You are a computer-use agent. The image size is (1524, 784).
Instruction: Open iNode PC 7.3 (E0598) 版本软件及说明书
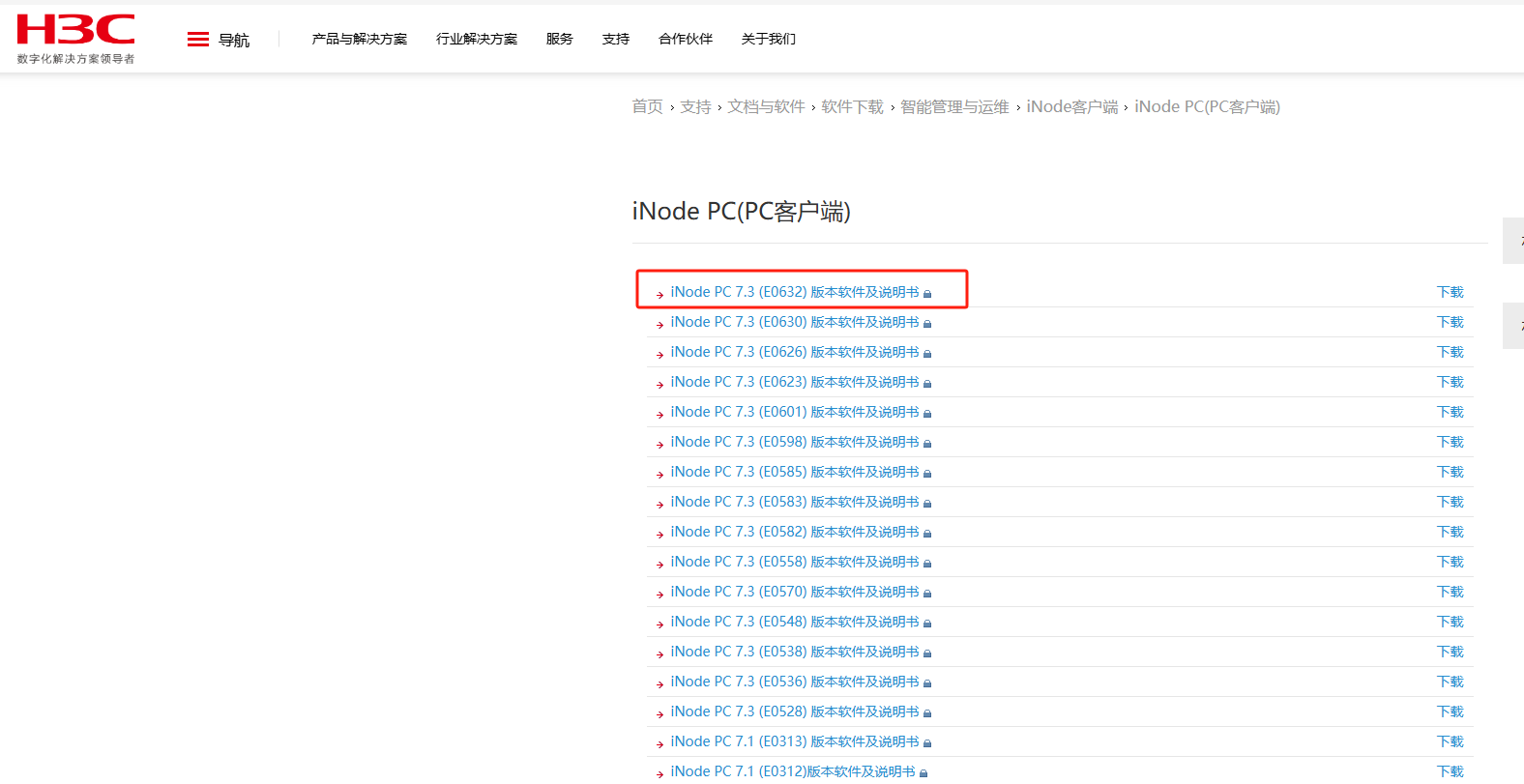pyautogui.click(x=795, y=442)
